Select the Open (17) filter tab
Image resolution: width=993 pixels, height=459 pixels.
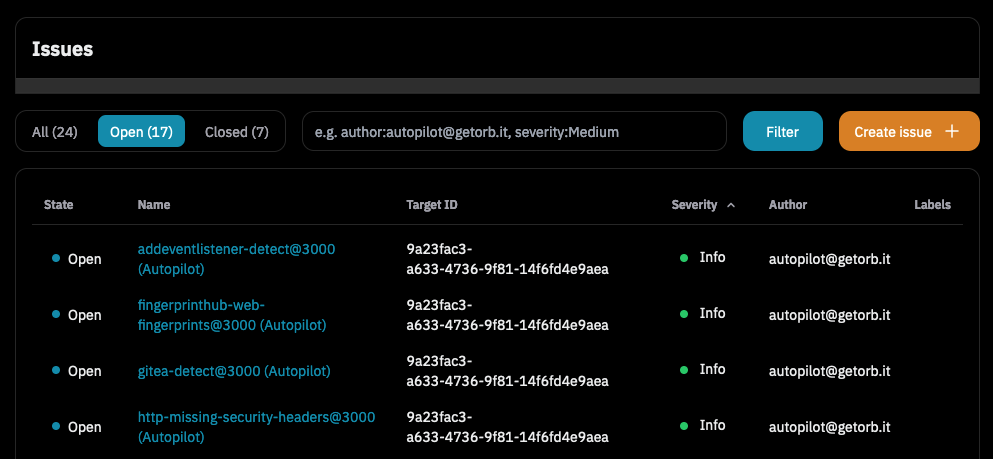(141, 132)
